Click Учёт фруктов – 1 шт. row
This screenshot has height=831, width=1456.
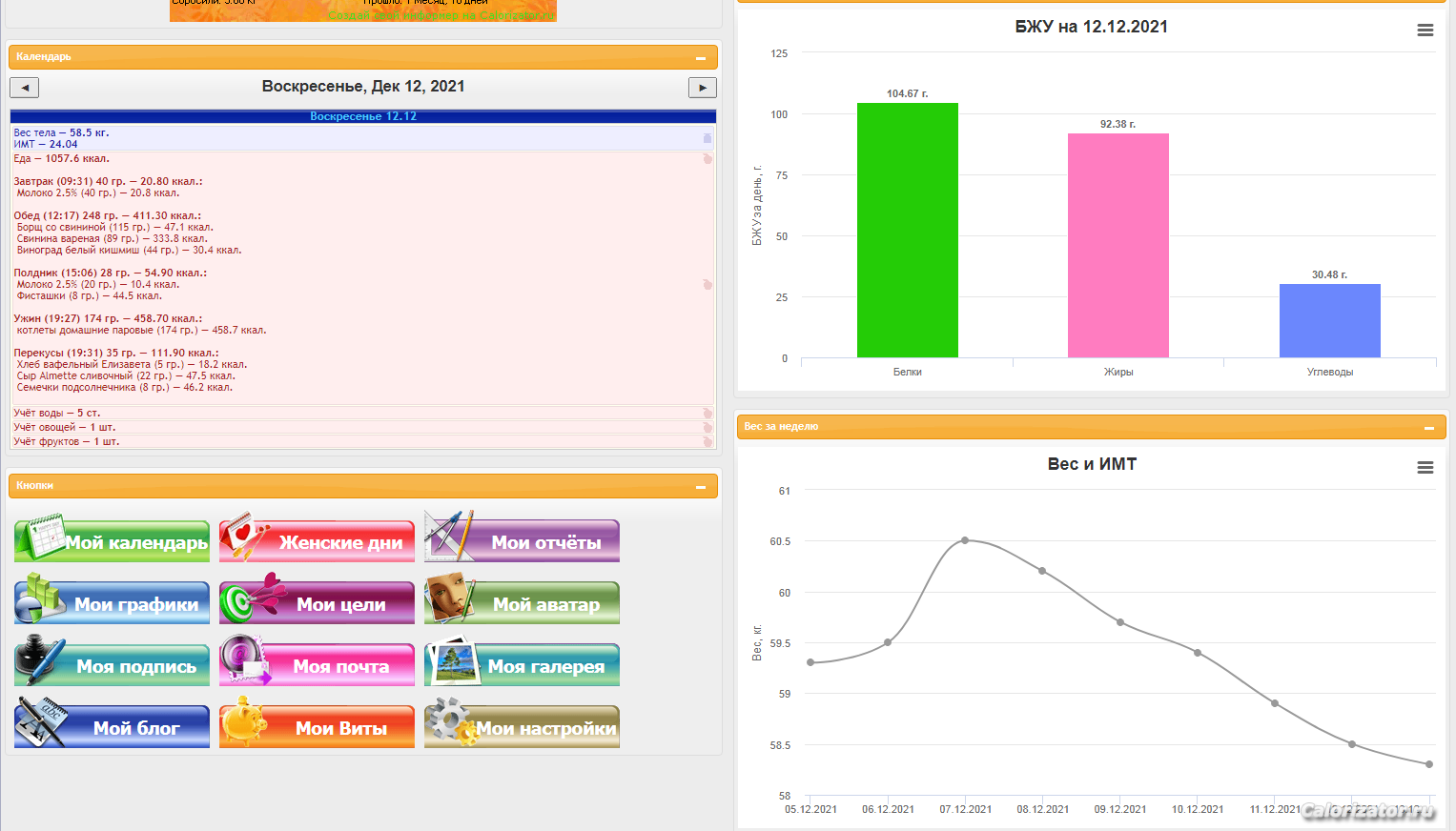362,441
